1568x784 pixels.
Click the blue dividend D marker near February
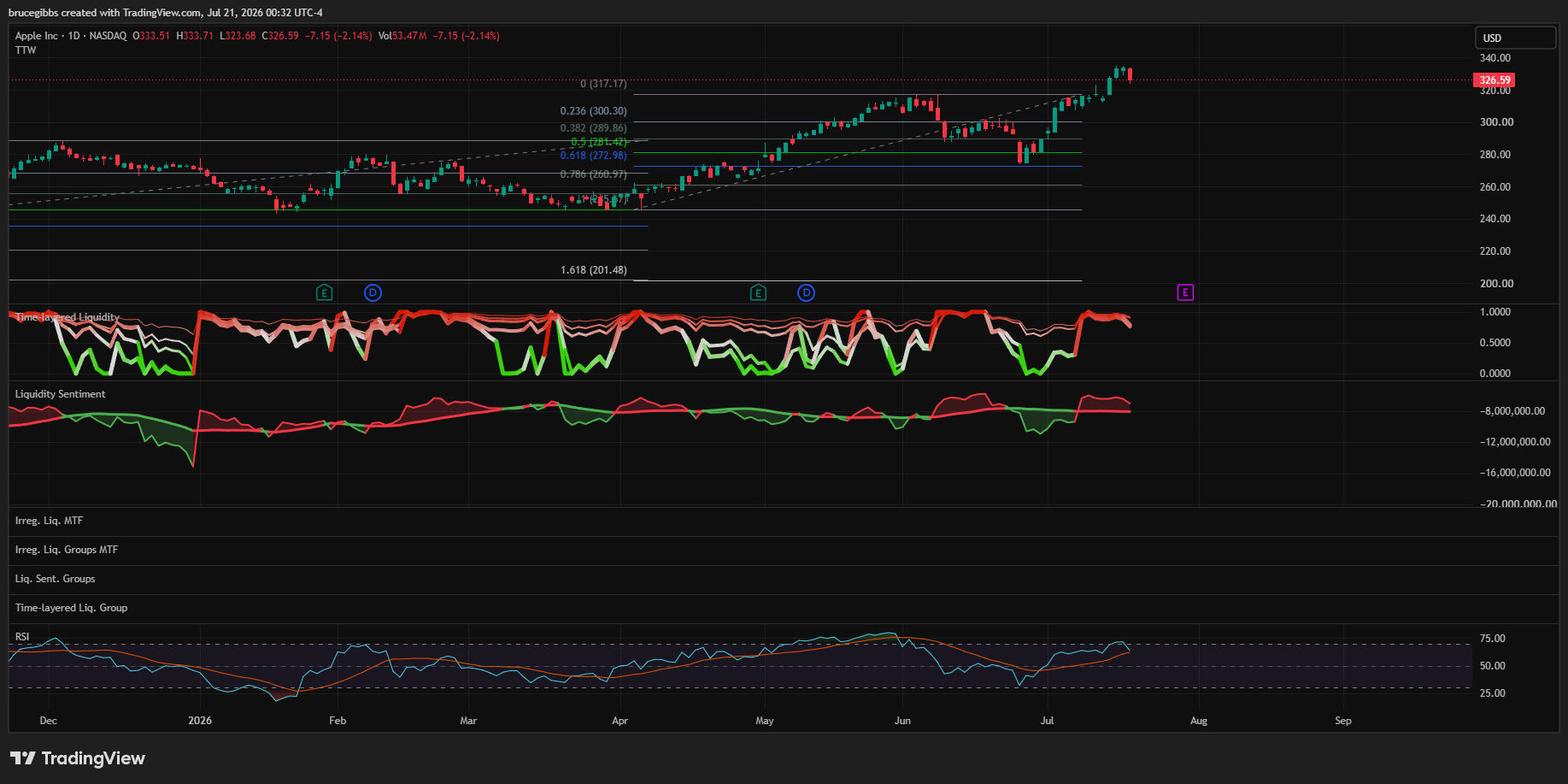tap(373, 293)
